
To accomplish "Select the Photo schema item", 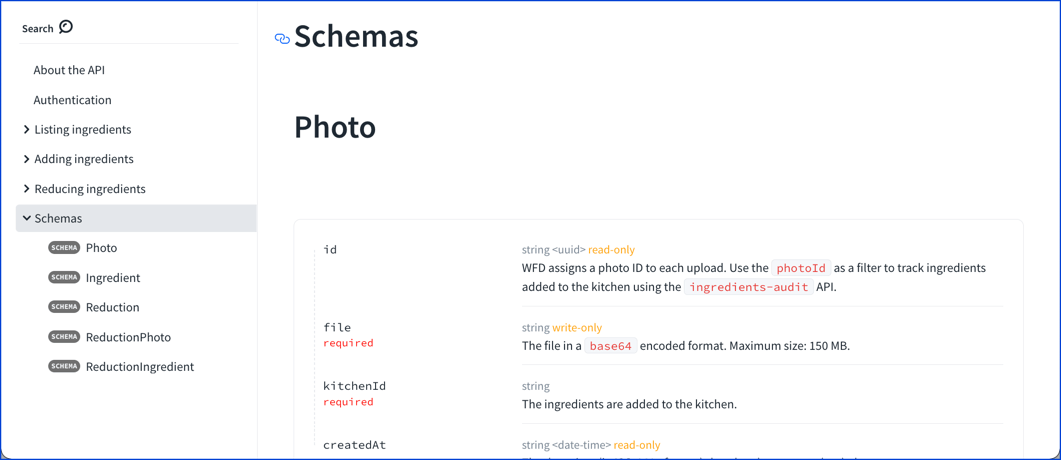I will (x=101, y=248).
